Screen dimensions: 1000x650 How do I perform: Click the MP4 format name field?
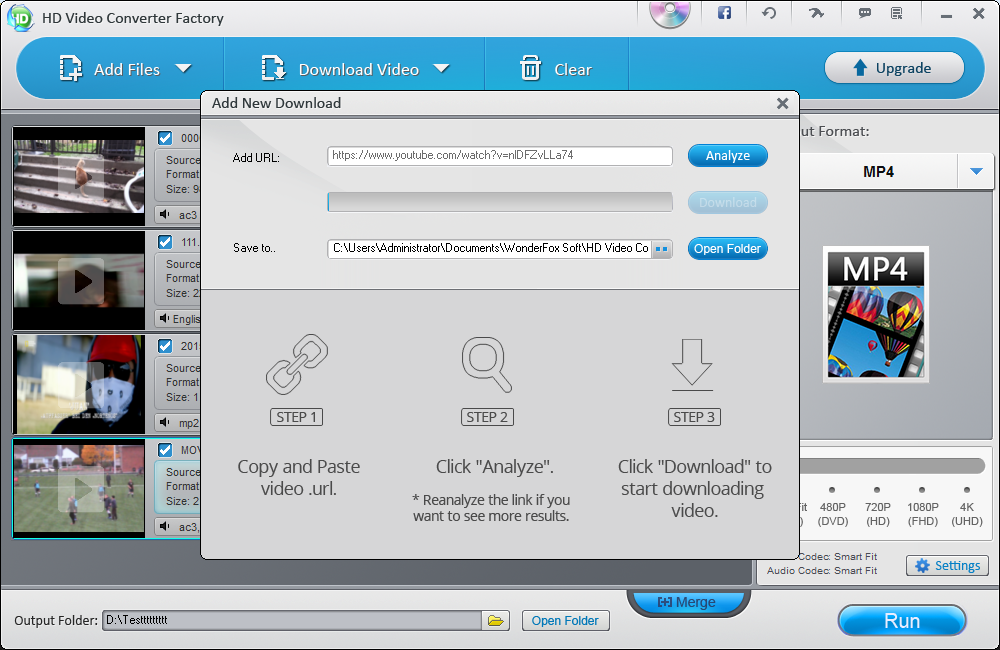point(878,172)
